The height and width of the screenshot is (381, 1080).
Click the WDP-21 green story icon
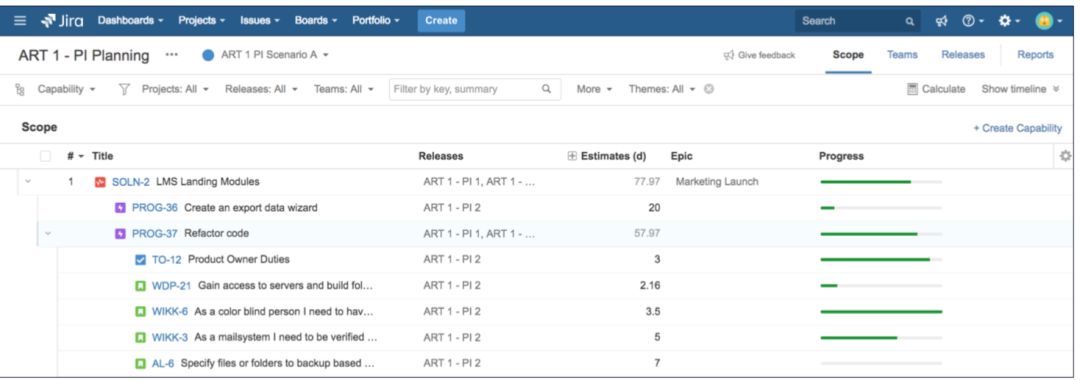pyautogui.click(x=141, y=286)
